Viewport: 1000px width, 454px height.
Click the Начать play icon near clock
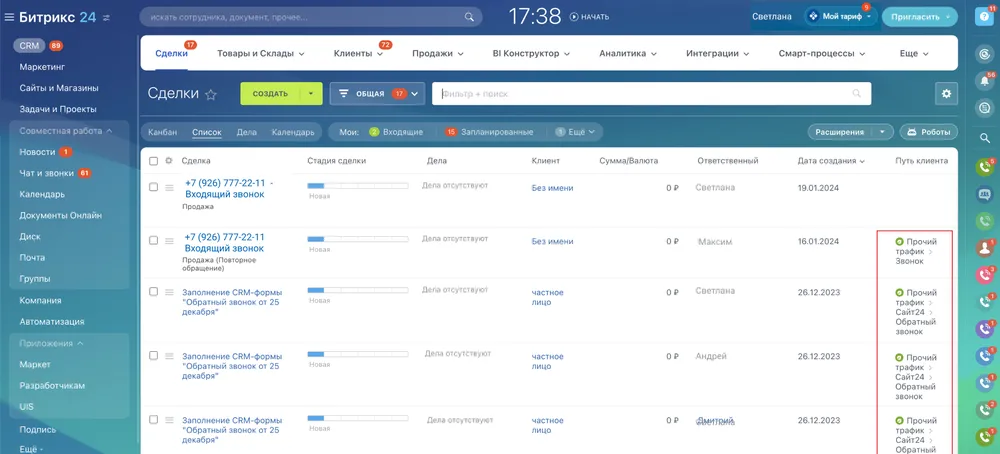point(574,17)
